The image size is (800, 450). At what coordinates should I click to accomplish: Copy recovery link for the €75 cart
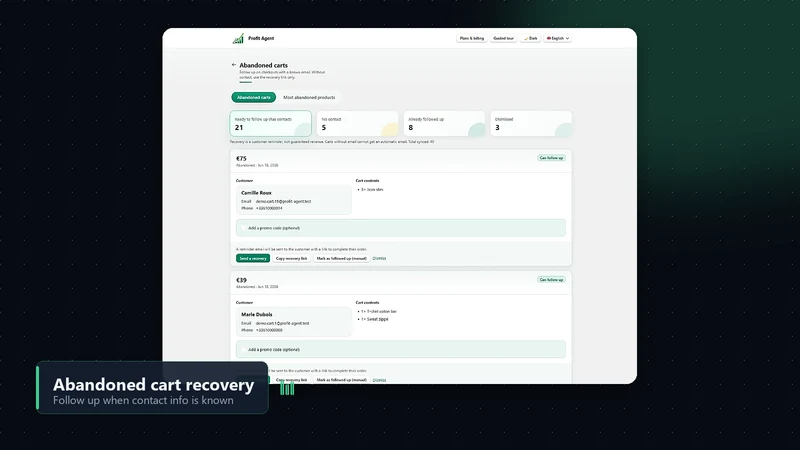(291, 258)
